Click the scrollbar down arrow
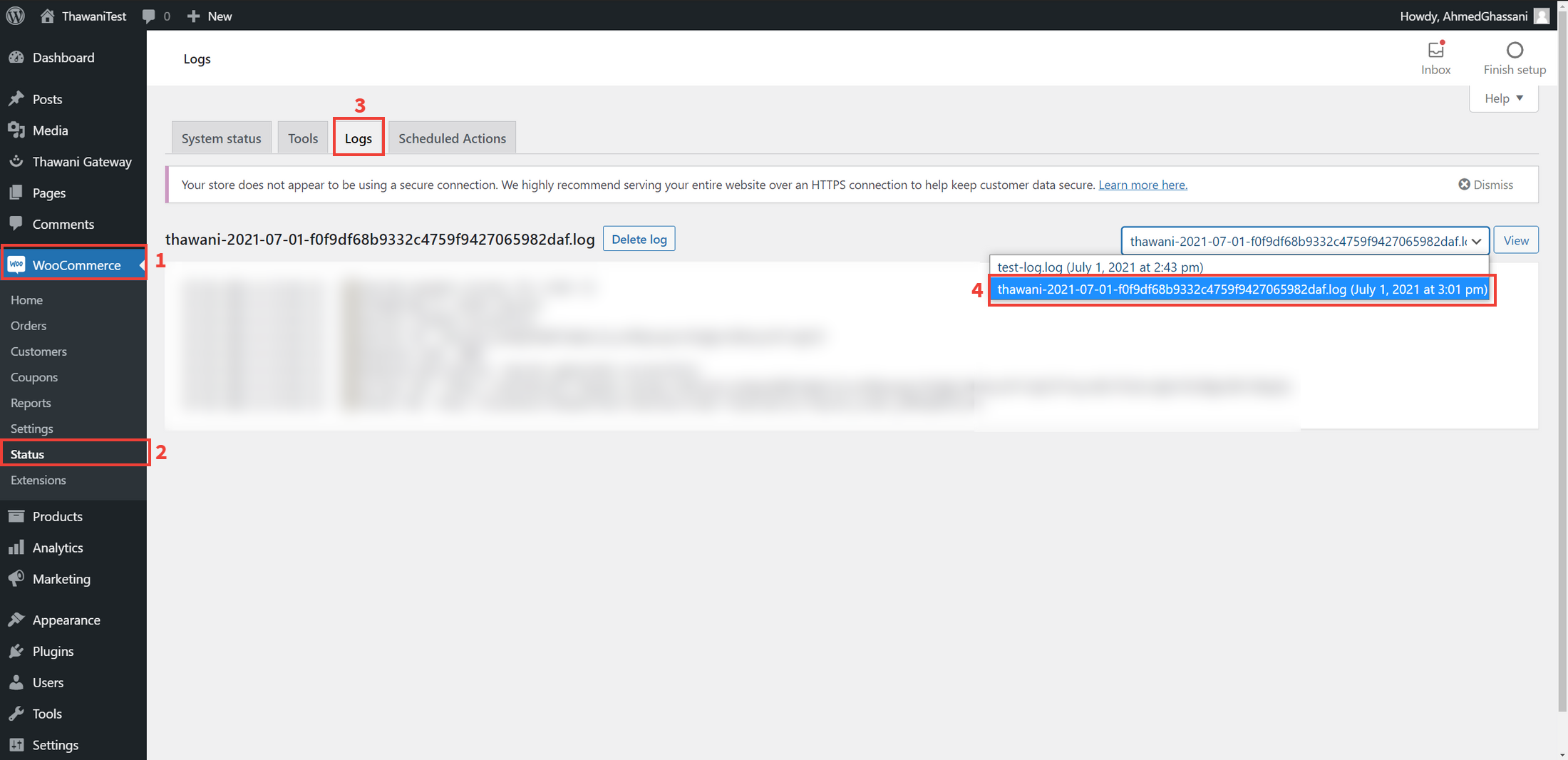The image size is (1568, 760). click(x=1562, y=754)
